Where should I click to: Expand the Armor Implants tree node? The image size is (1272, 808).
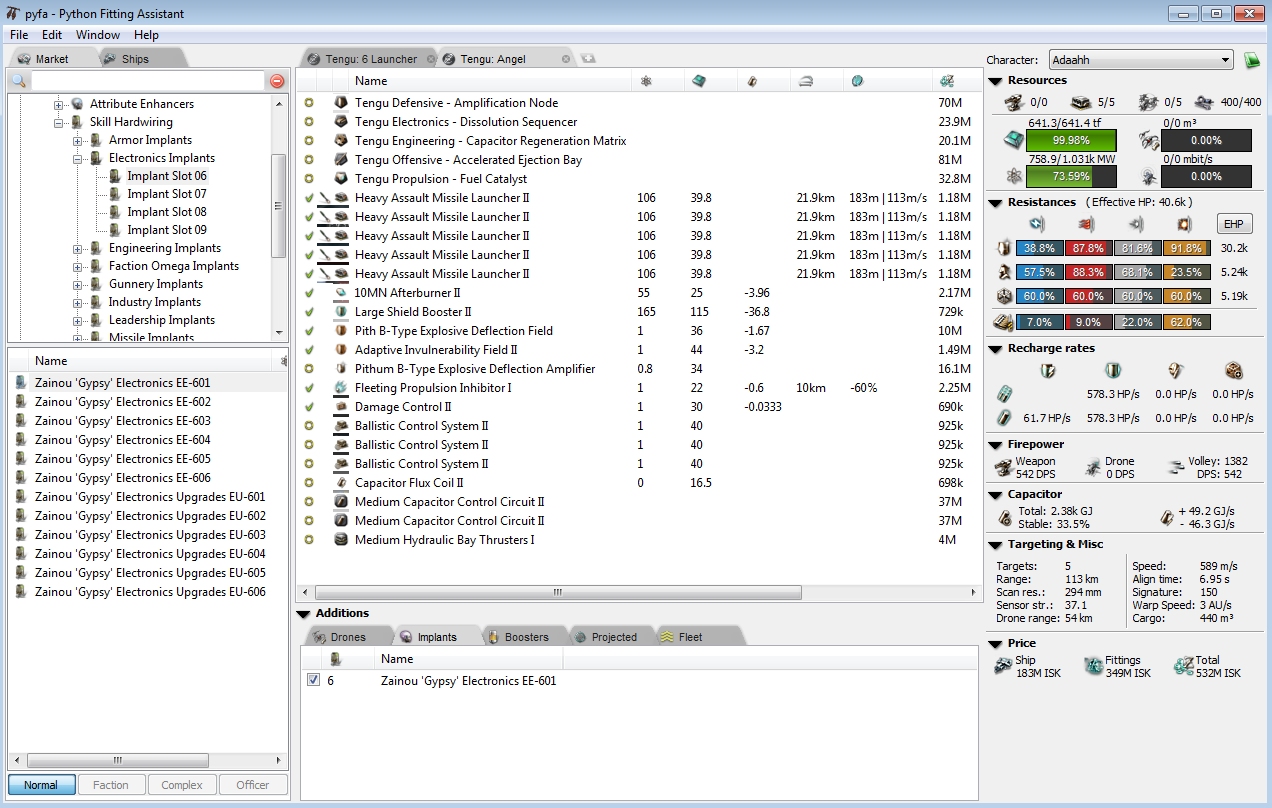78,140
